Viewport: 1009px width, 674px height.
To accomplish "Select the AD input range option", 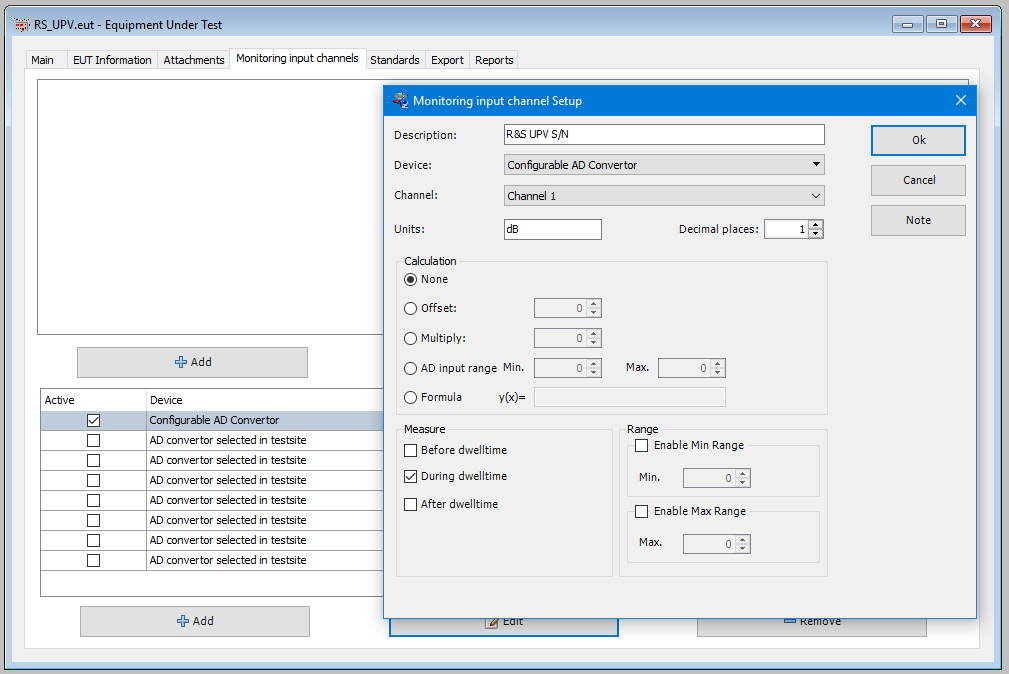I will (x=410, y=368).
